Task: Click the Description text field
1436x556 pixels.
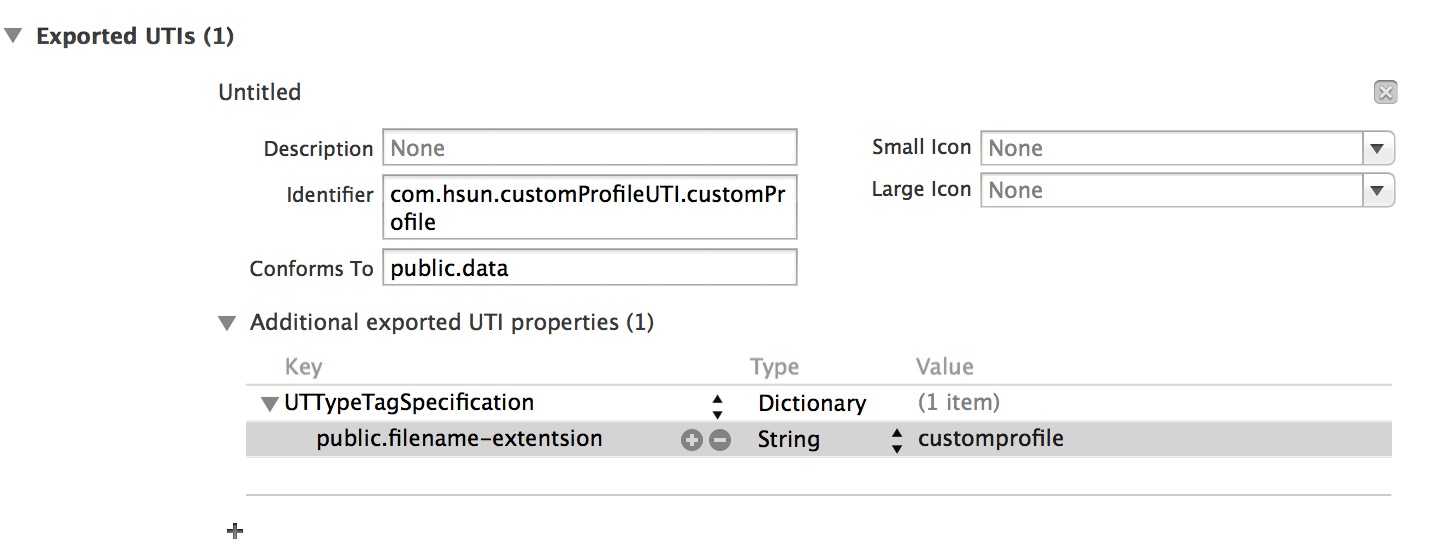Action: [589, 148]
